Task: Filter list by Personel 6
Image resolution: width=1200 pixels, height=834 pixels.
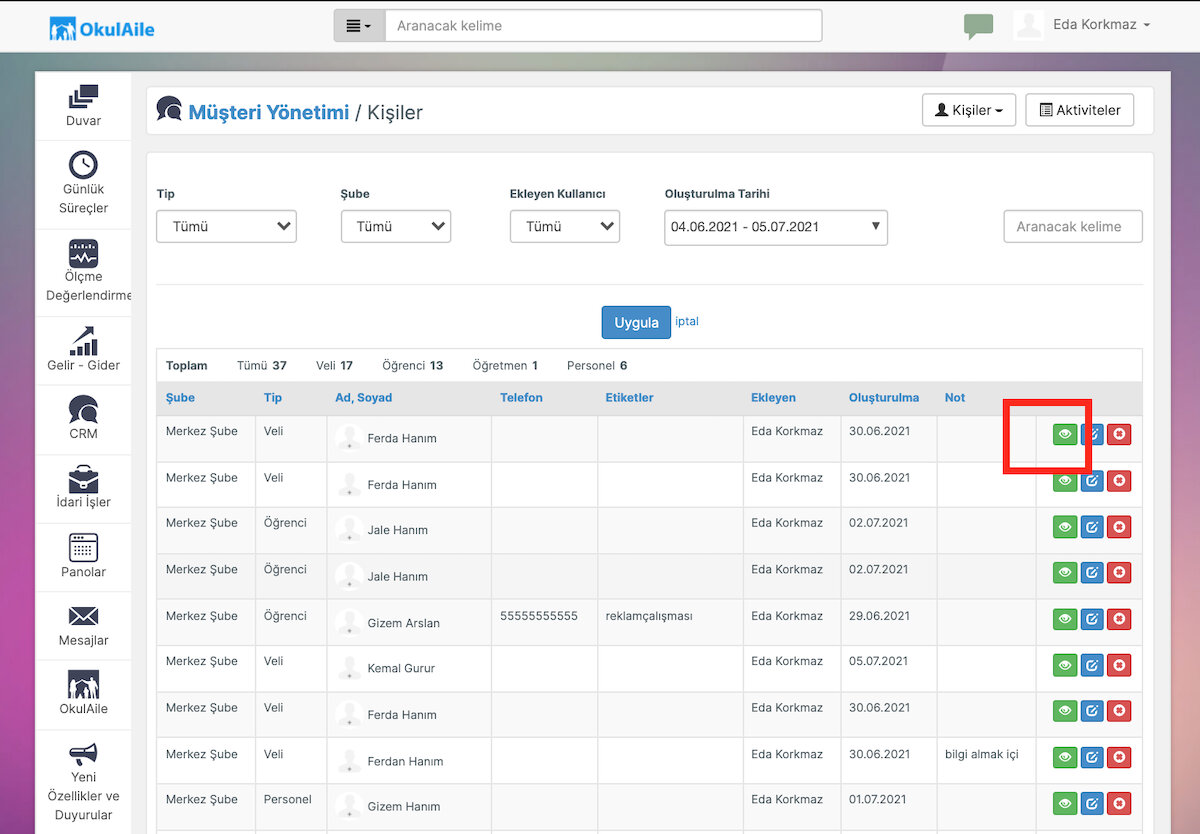Action: point(597,366)
